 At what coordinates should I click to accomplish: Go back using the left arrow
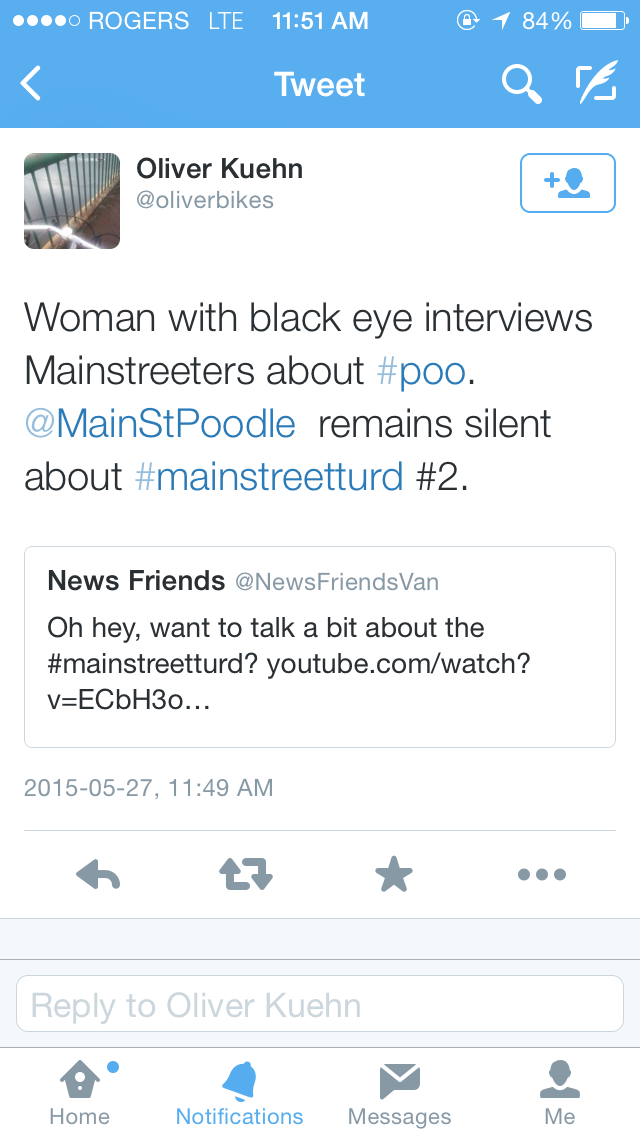32,85
